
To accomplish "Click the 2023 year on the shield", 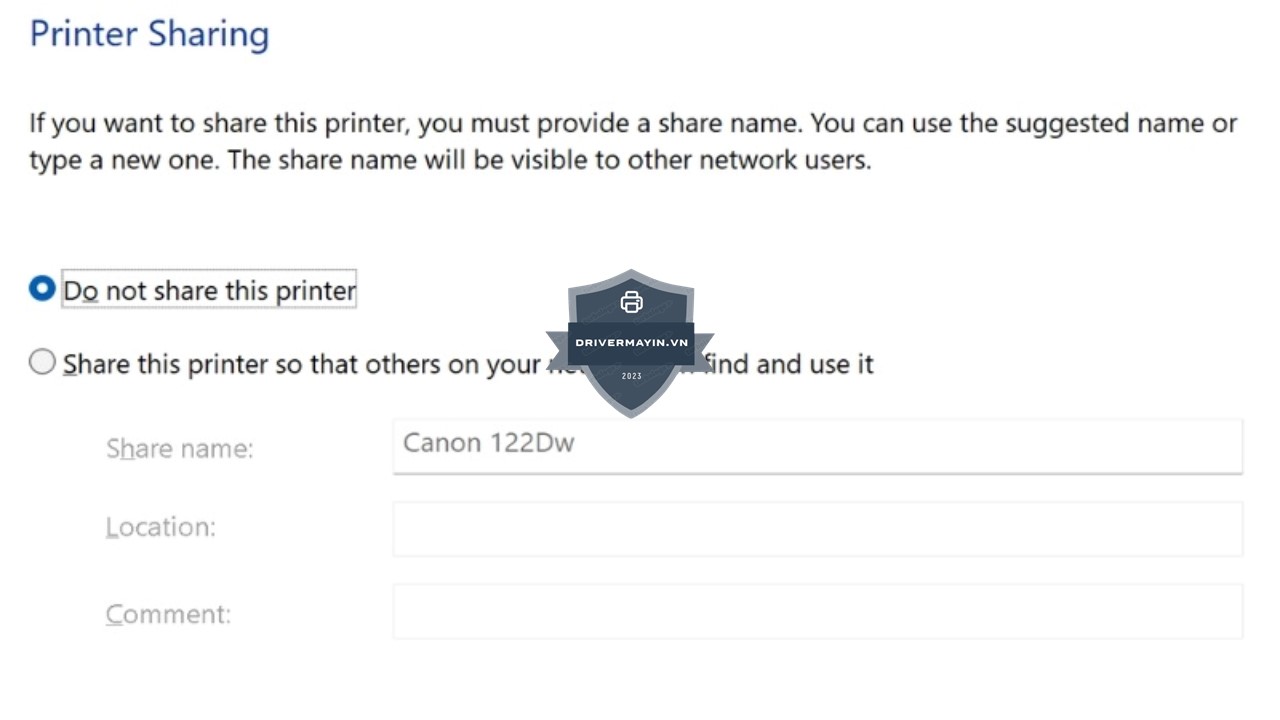I will (631, 376).
